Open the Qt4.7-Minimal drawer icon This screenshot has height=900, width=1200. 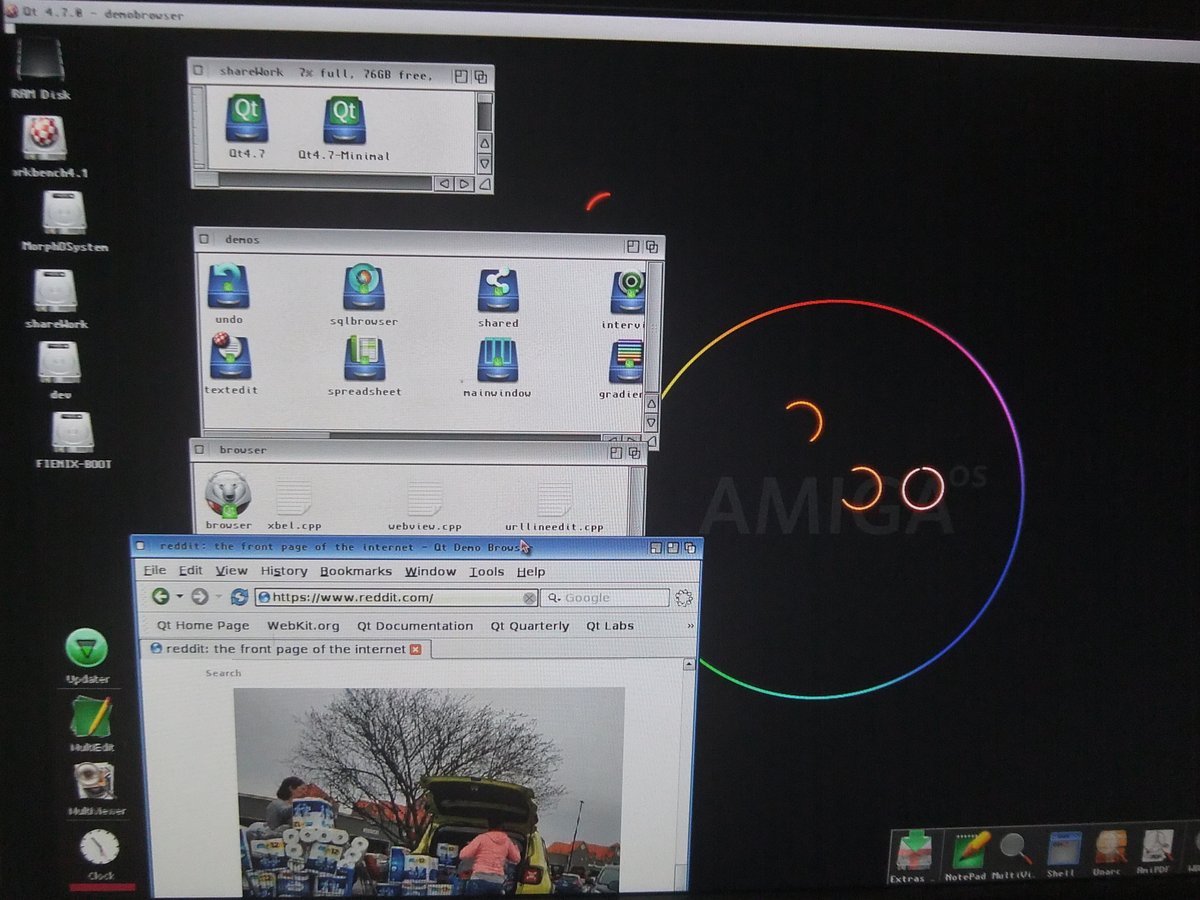[x=344, y=119]
